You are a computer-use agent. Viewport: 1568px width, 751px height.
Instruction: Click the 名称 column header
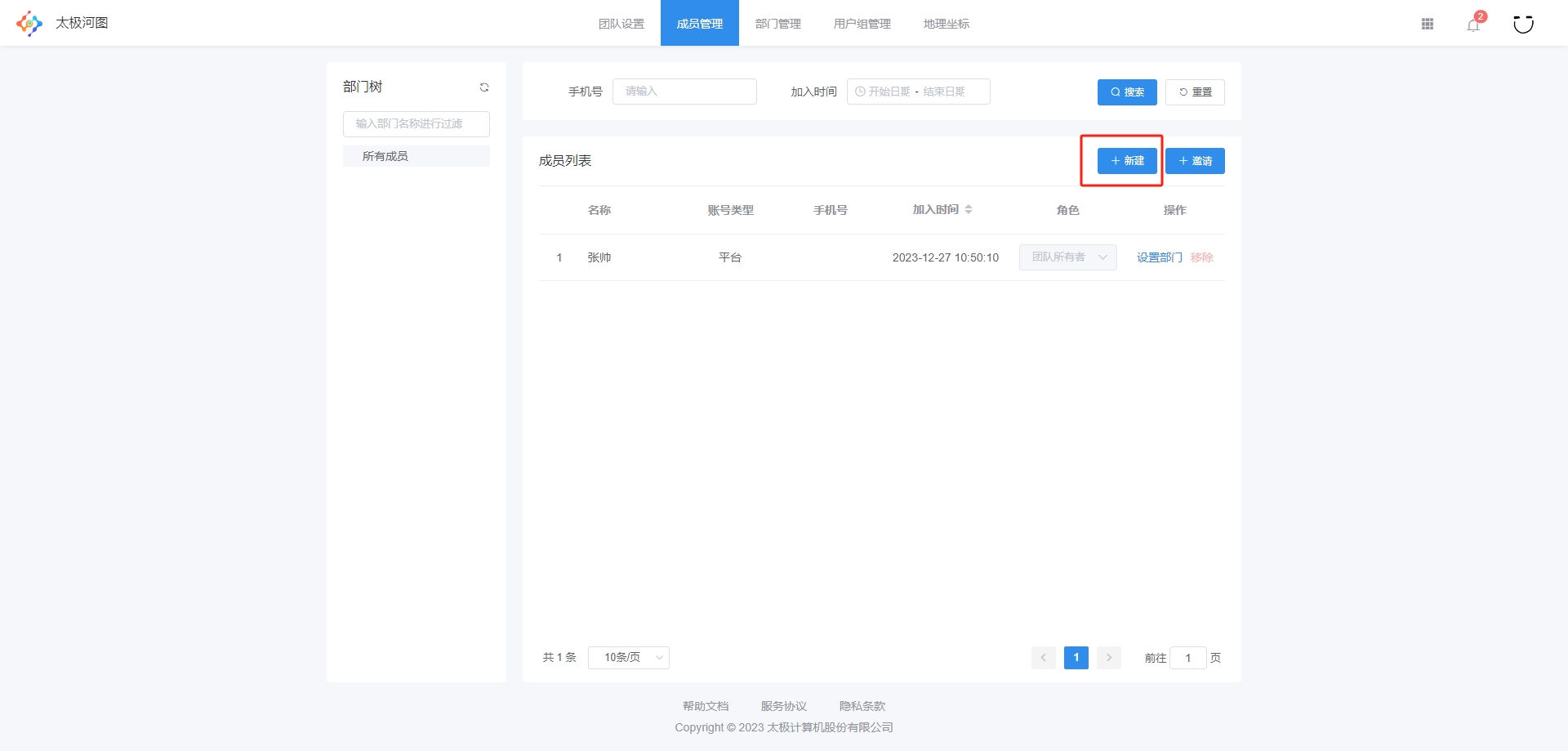[599, 210]
